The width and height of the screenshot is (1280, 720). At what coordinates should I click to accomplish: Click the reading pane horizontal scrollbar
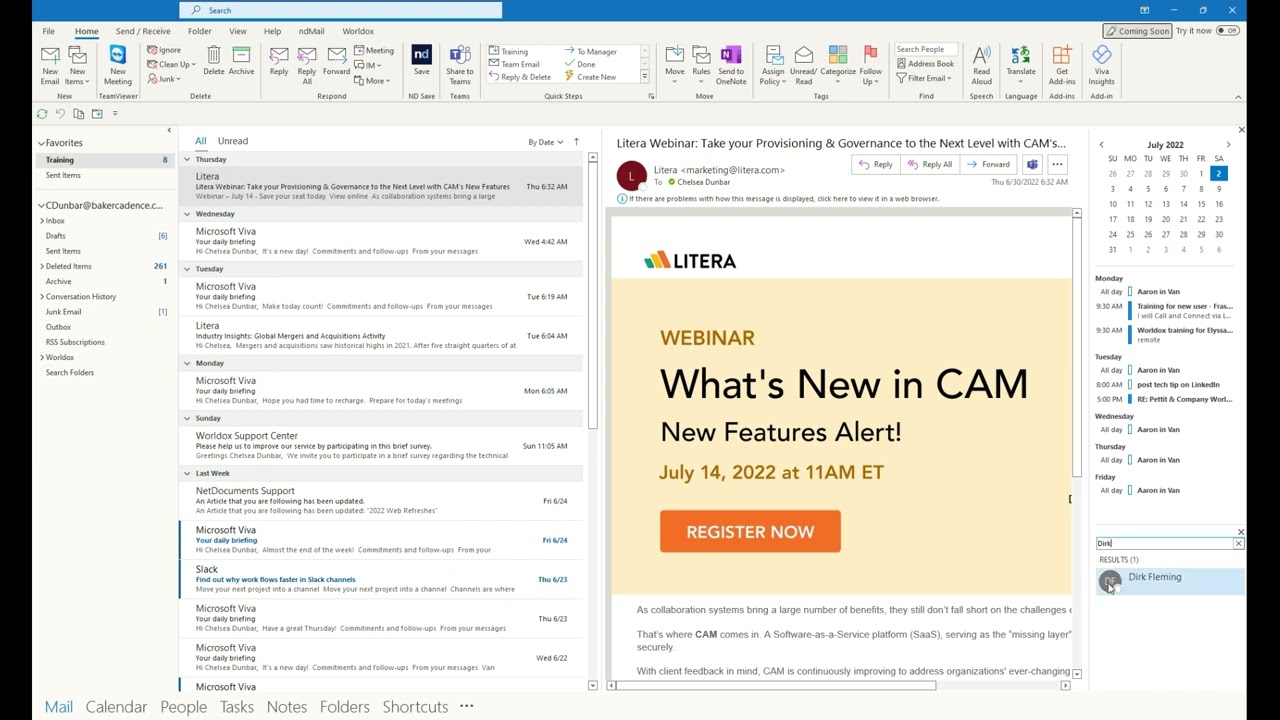coord(774,686)
